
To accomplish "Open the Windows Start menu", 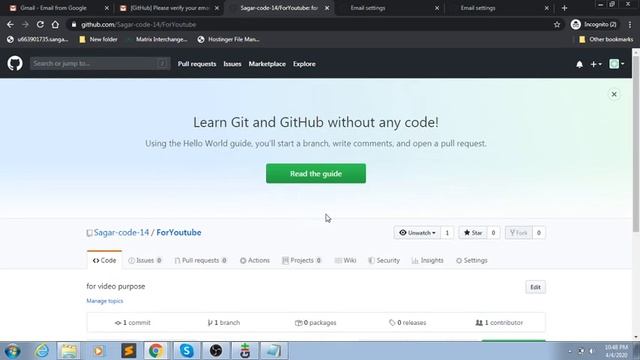I will [13, 351].
